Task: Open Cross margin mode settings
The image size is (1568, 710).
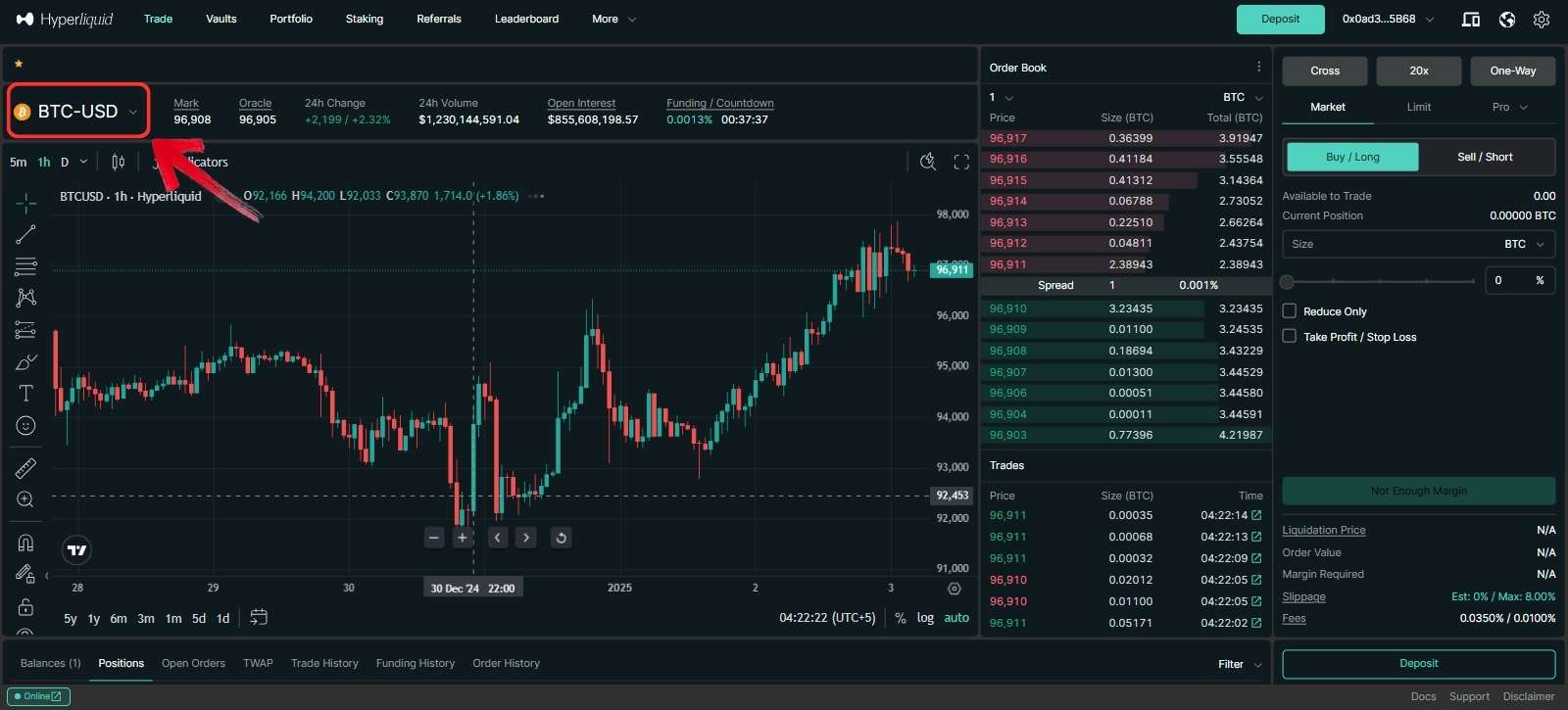Action: [x=1325, y=71]
